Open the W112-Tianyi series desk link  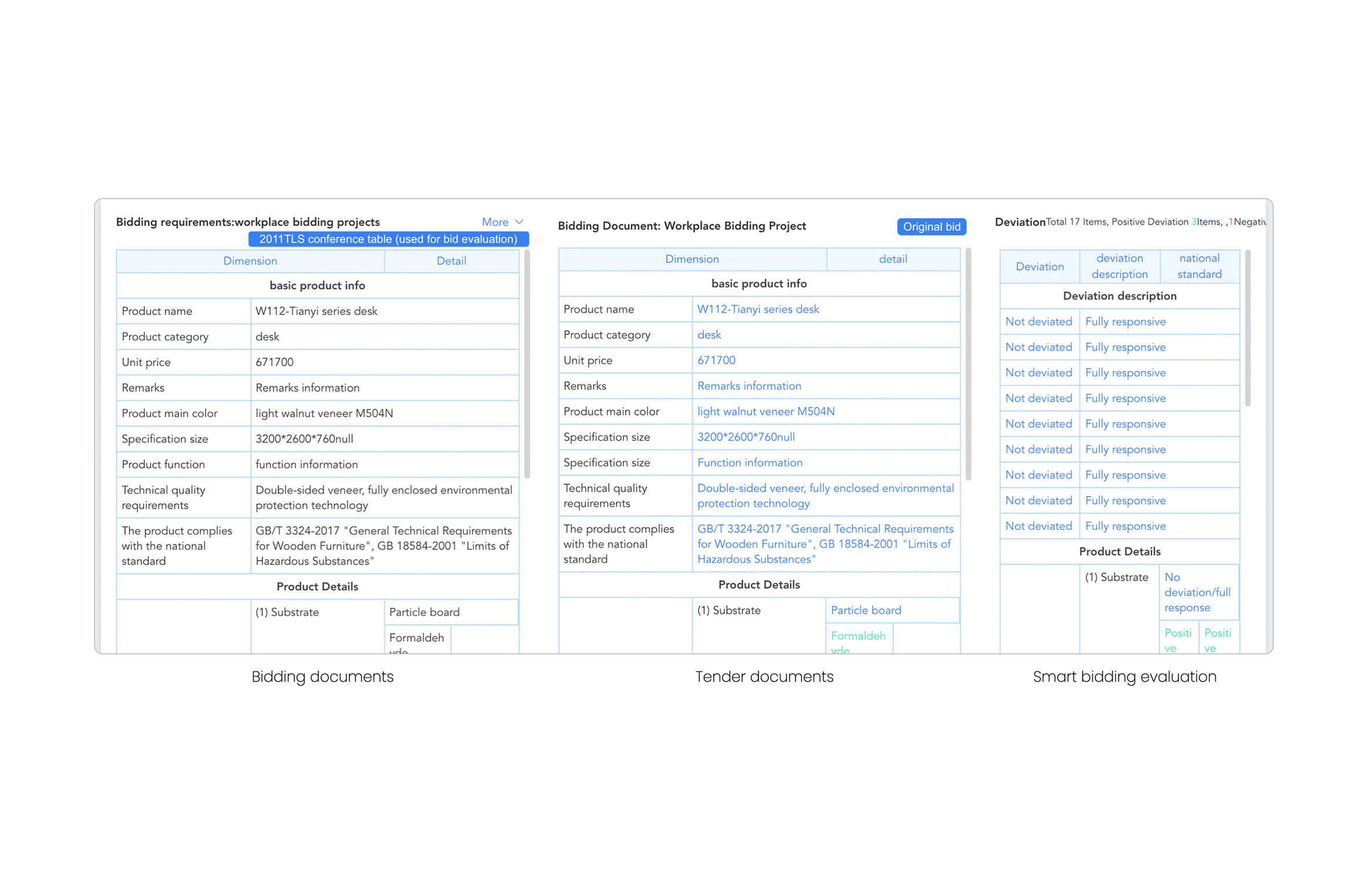(757, 309)
